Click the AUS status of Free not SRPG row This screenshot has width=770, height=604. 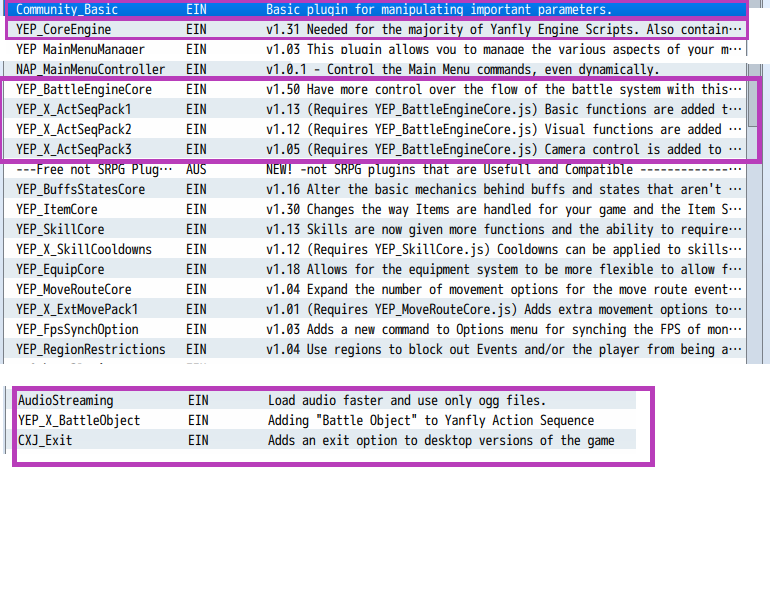(x=196, y=170)
